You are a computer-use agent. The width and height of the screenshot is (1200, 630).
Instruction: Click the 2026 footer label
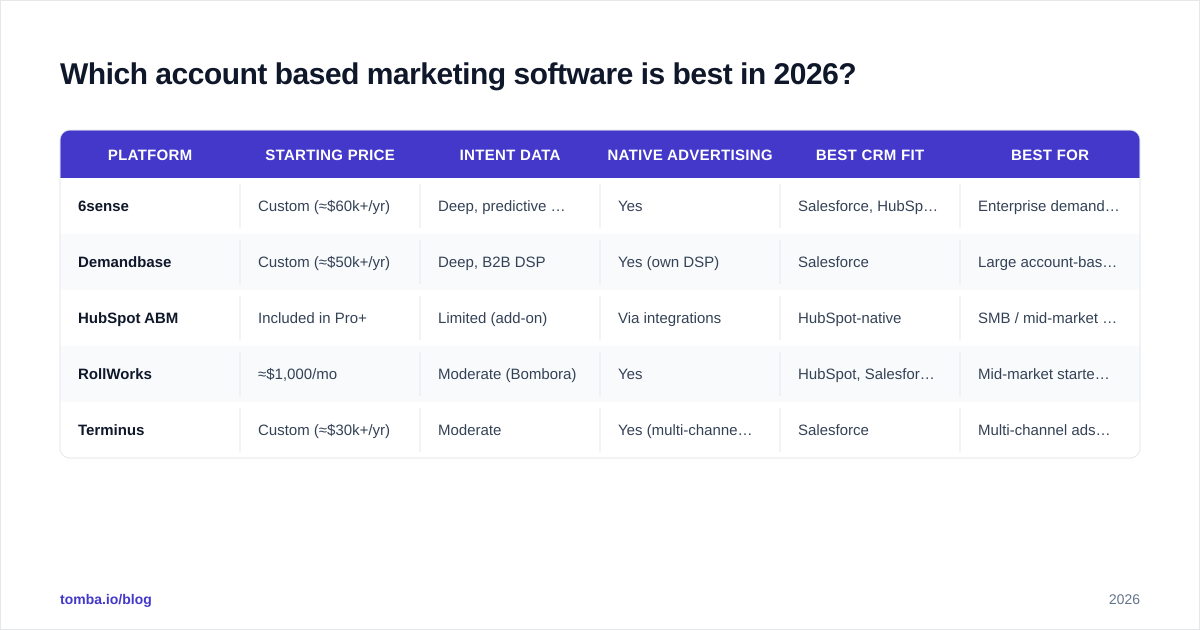[x=1124, y=599]
